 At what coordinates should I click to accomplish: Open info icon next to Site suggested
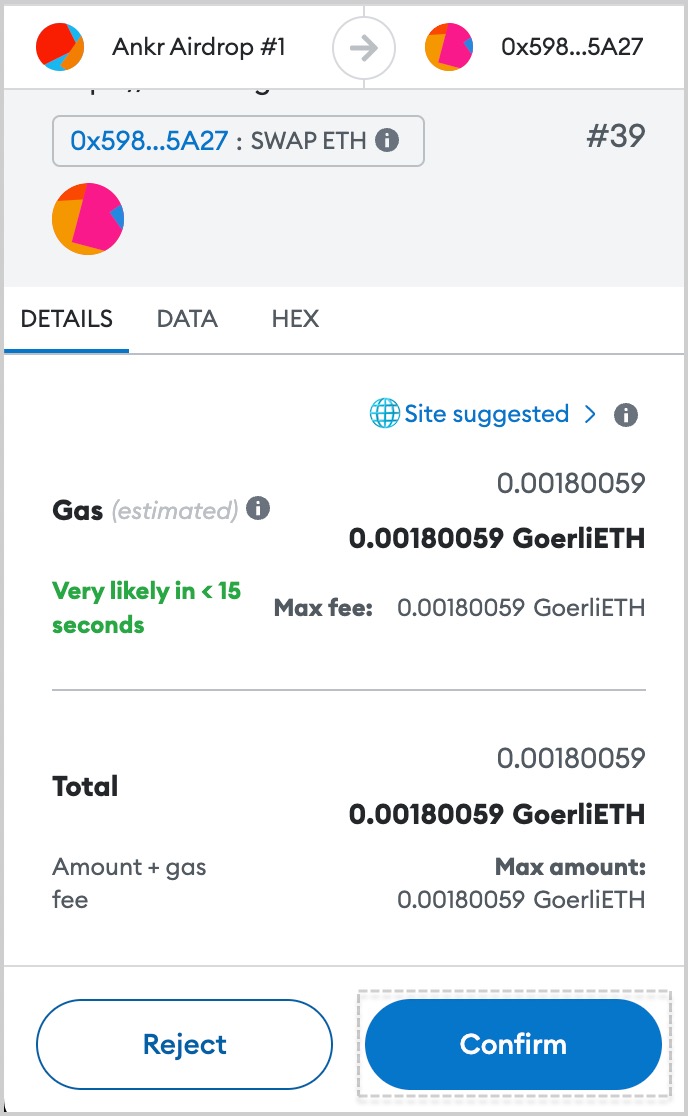[625, 414]
